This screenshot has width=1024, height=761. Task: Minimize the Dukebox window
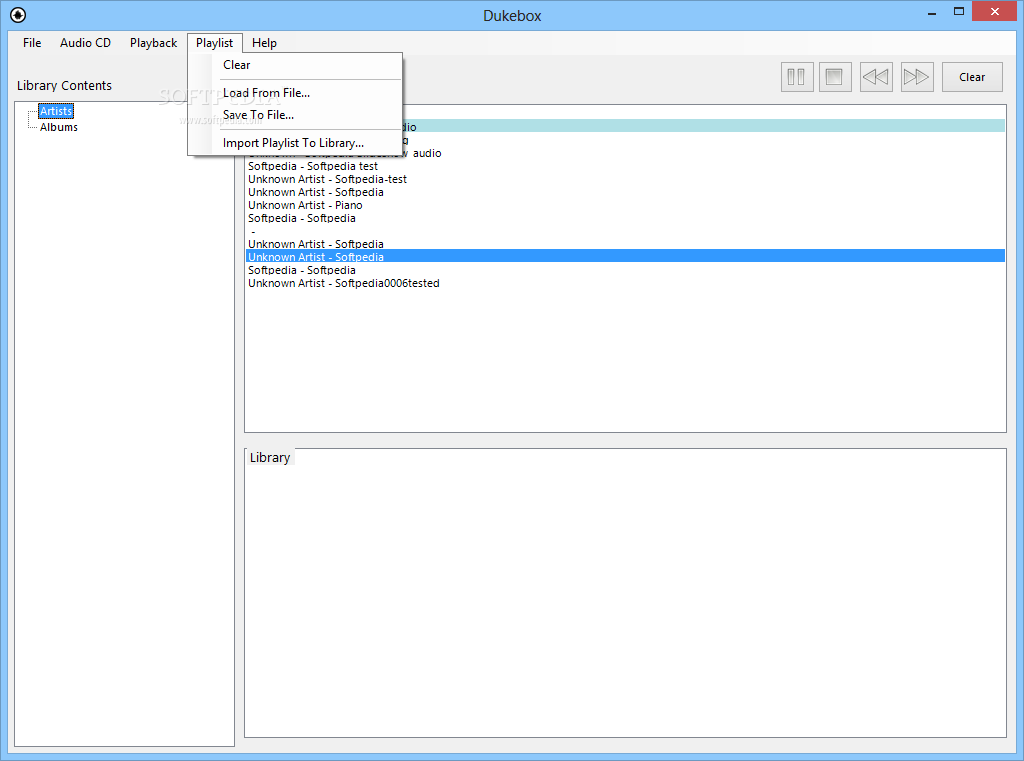click(x=932, y=12)
